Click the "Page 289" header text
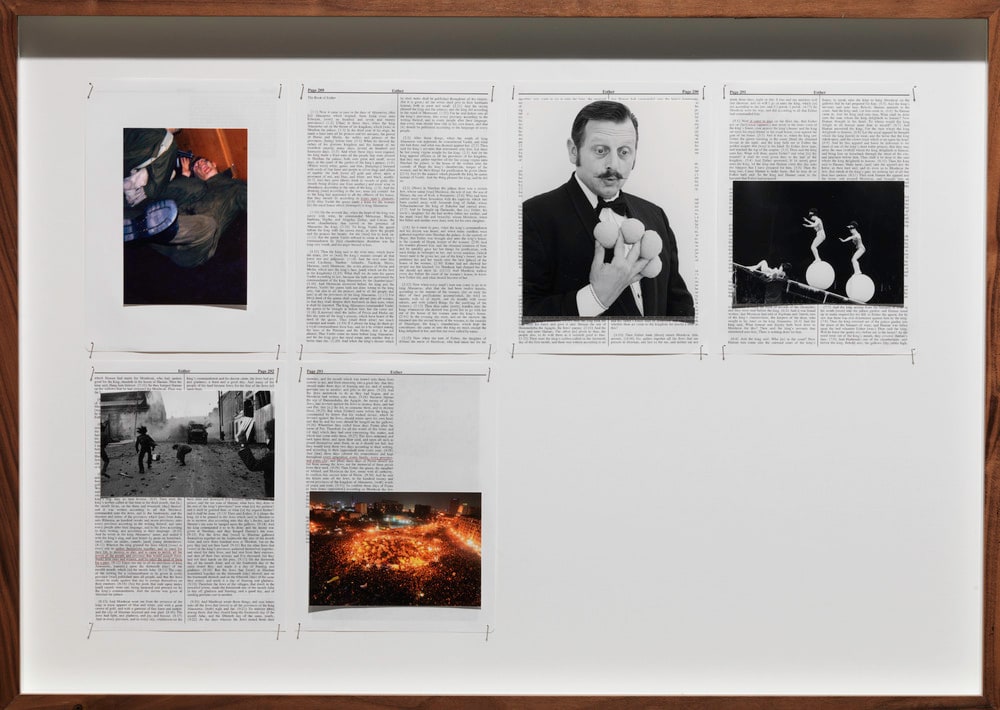 tap(316, 91)
